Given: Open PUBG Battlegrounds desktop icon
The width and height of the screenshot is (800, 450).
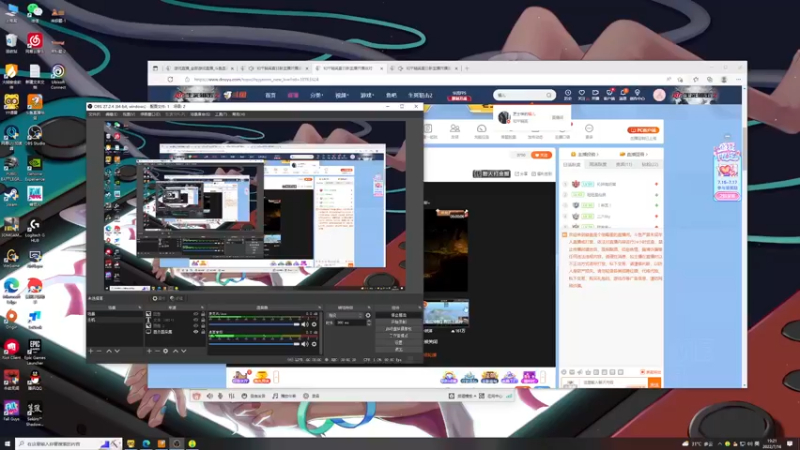Looking at the screenshot, I should [x=11, y=166].
